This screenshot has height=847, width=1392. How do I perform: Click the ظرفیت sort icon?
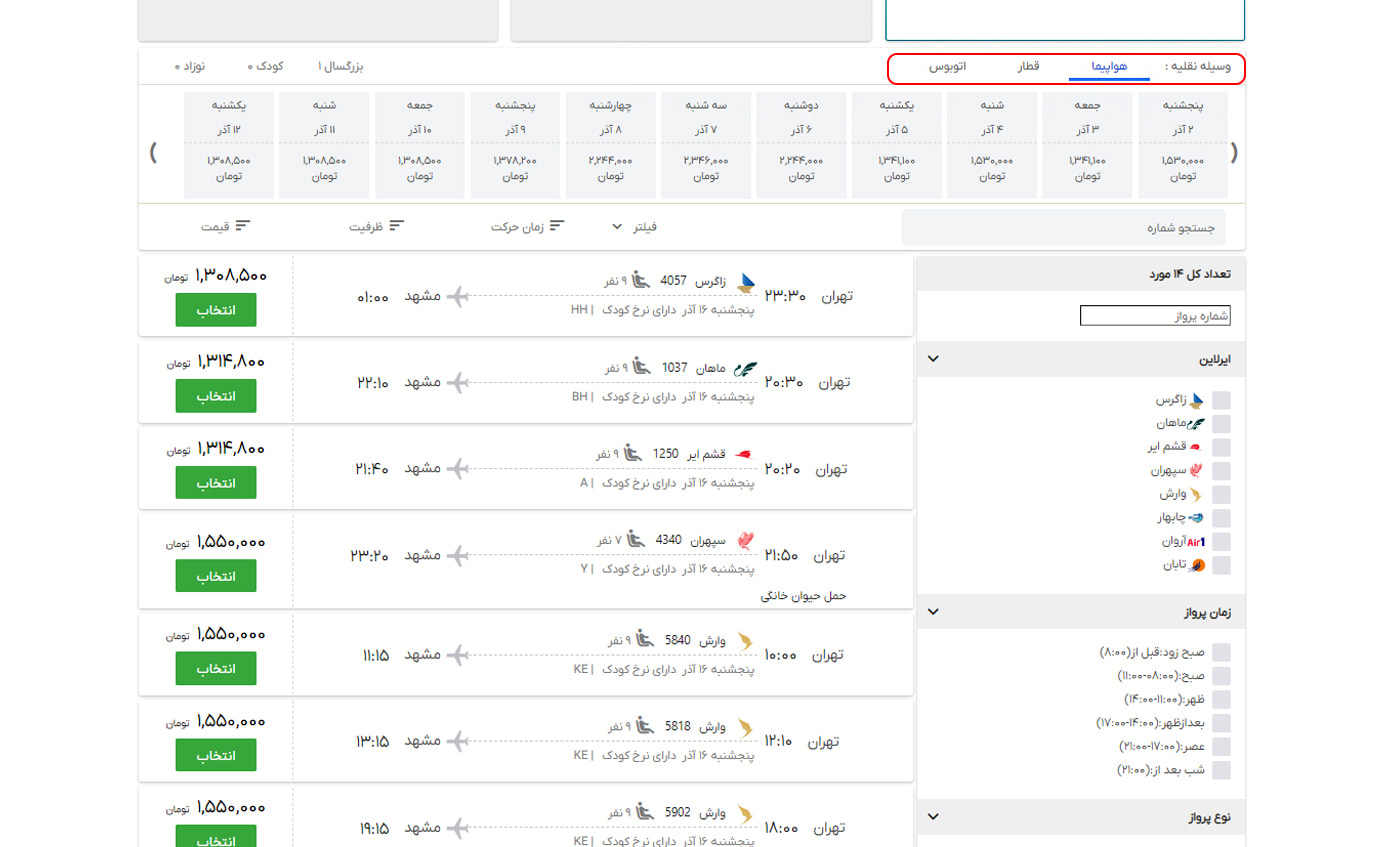(x=397, y=227)
